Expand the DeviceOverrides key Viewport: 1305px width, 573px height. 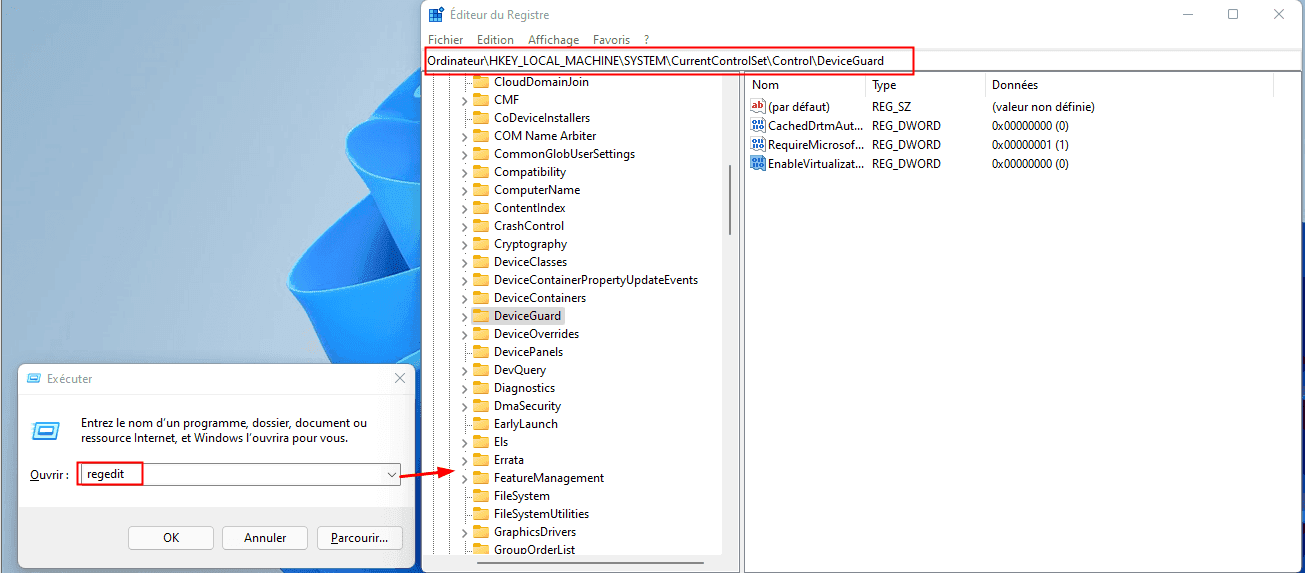click(464, 334)
